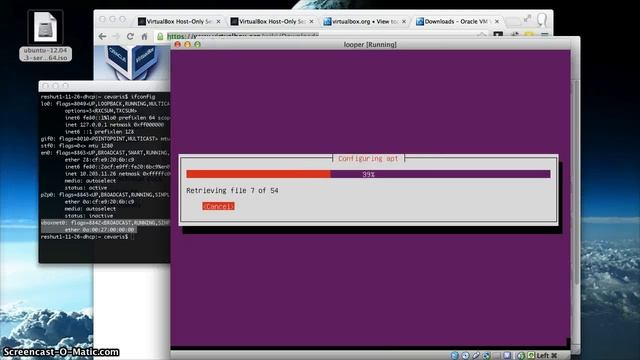
Task: Click the 'inet 127.0.0.1' terminal line
Action: pyautogui.click(x=114, y=125)
